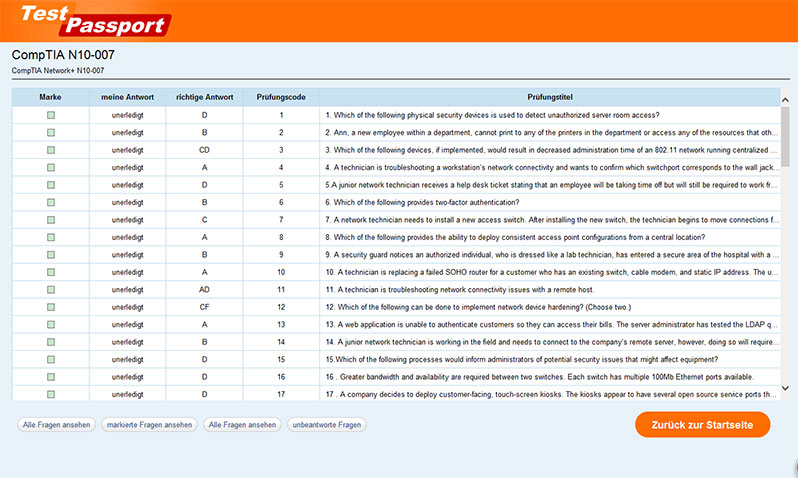Open question 8 about access point configurations
This screenshot has width=798, height=478.
coord(515,237)
